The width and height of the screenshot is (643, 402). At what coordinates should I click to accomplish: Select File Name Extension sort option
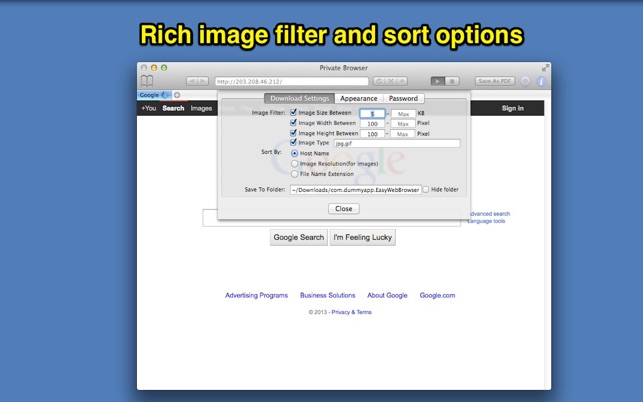coord(294,174)
